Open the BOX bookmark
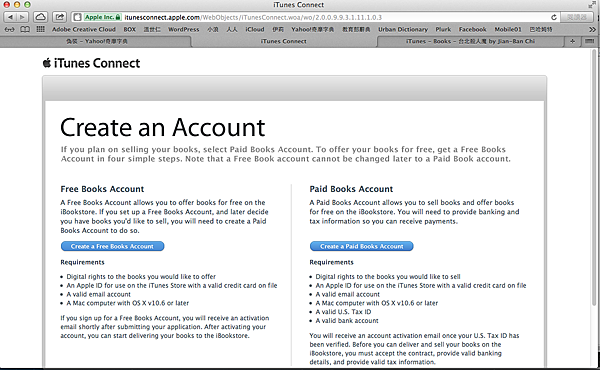 click(x=129, y=29)
